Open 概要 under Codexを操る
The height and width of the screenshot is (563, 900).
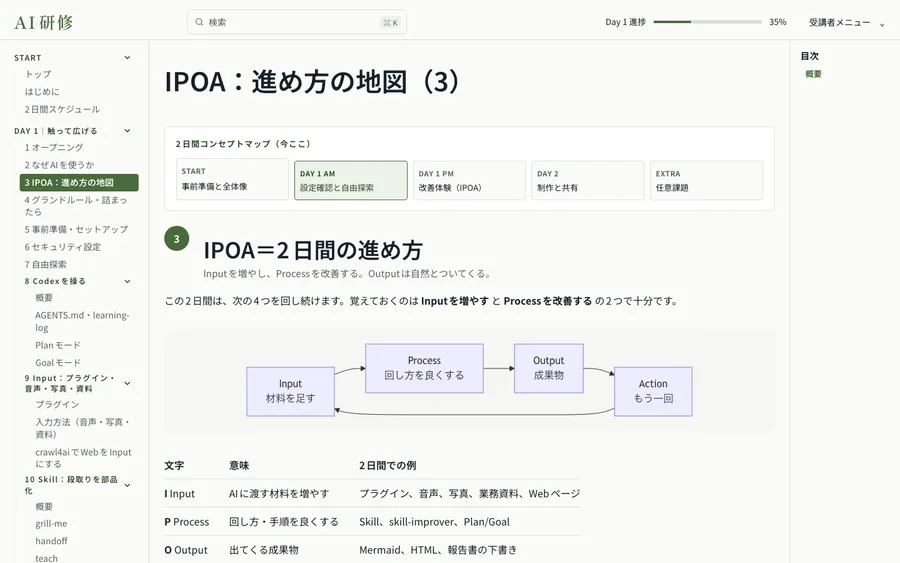[x=44, y=297]
